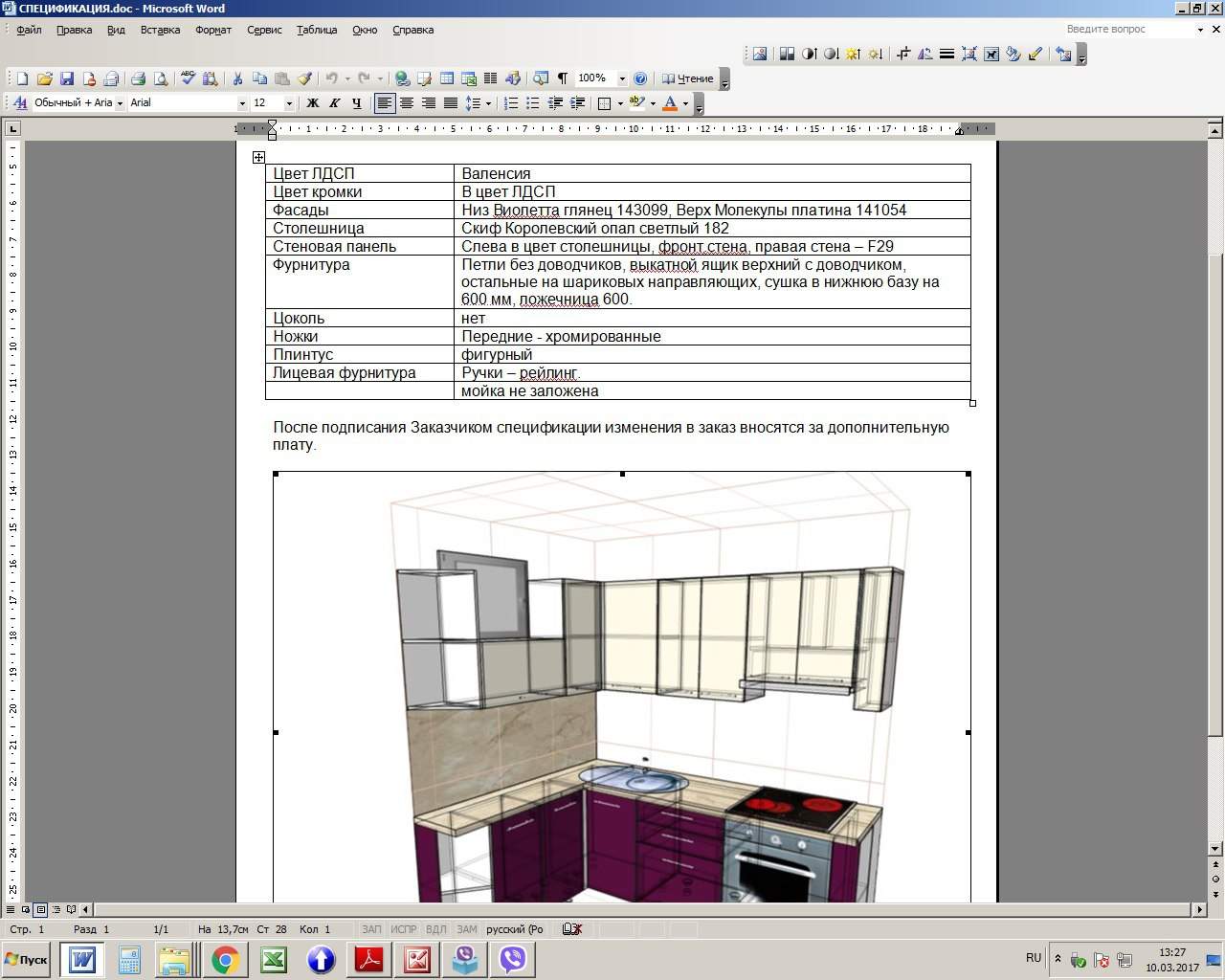Toggle bold formatting (Ж)
The width and height of the screenshot is (1225, 980).
(x=312, y=103)
